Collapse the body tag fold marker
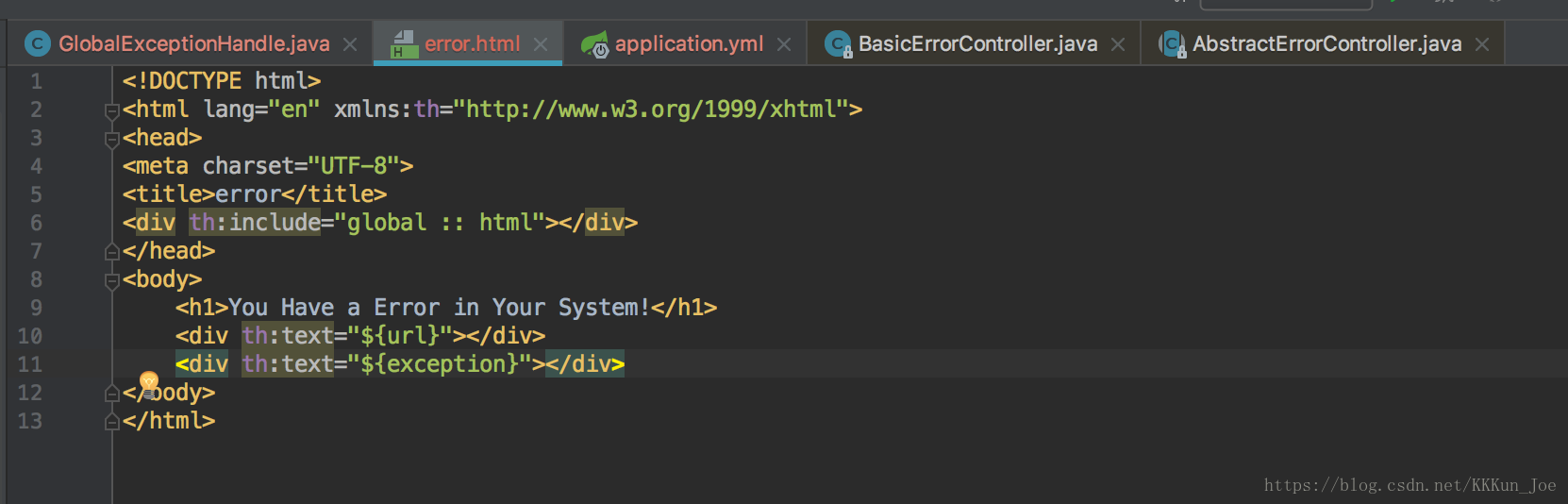The image size is (1568, 504). point(111,280)
